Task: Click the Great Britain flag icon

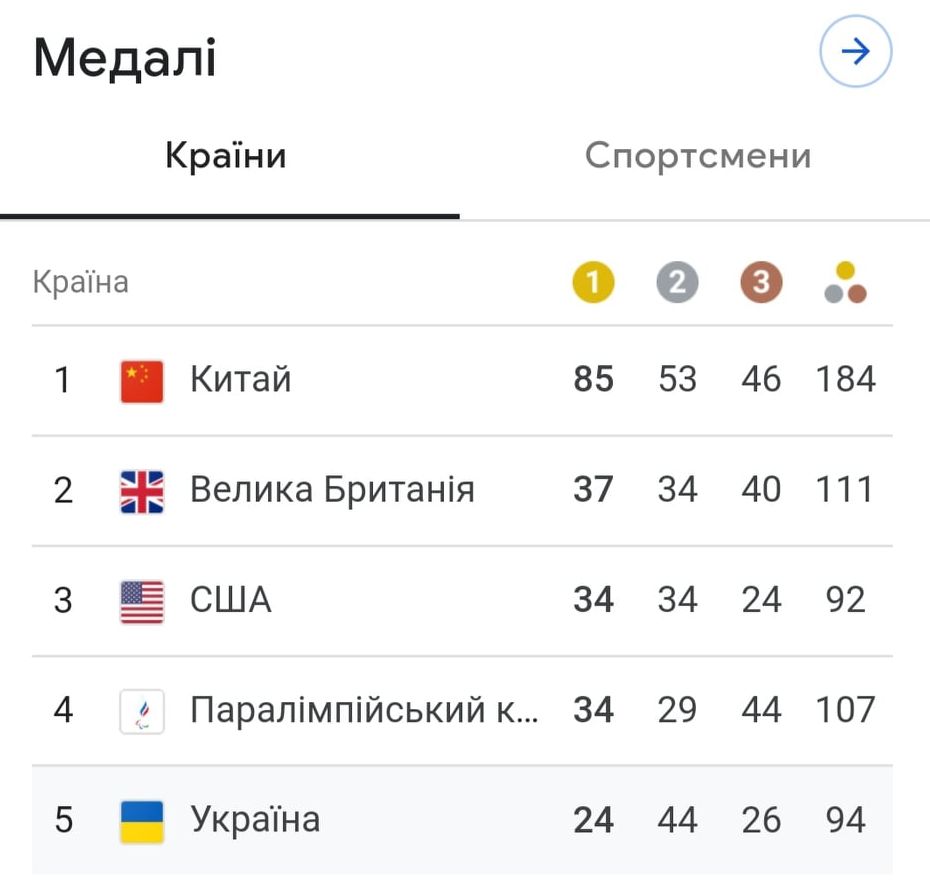Action: 142,491
